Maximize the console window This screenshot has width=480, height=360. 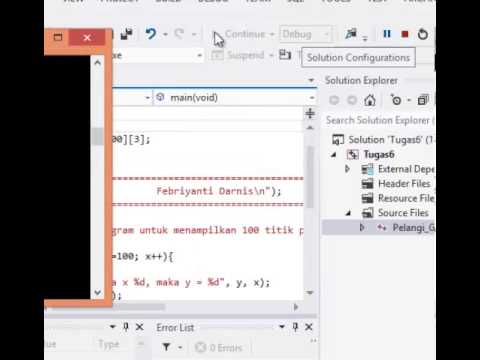tap(58, 37)
